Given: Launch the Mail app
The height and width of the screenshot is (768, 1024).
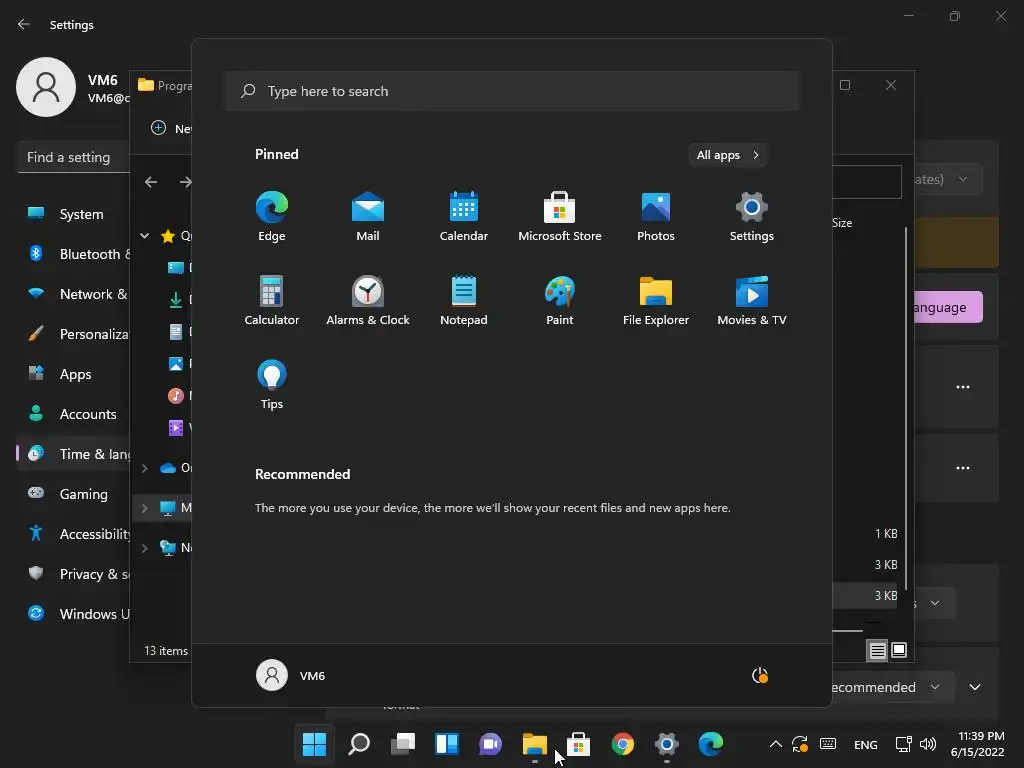Looking at the screenshot, I should (368, 216).
